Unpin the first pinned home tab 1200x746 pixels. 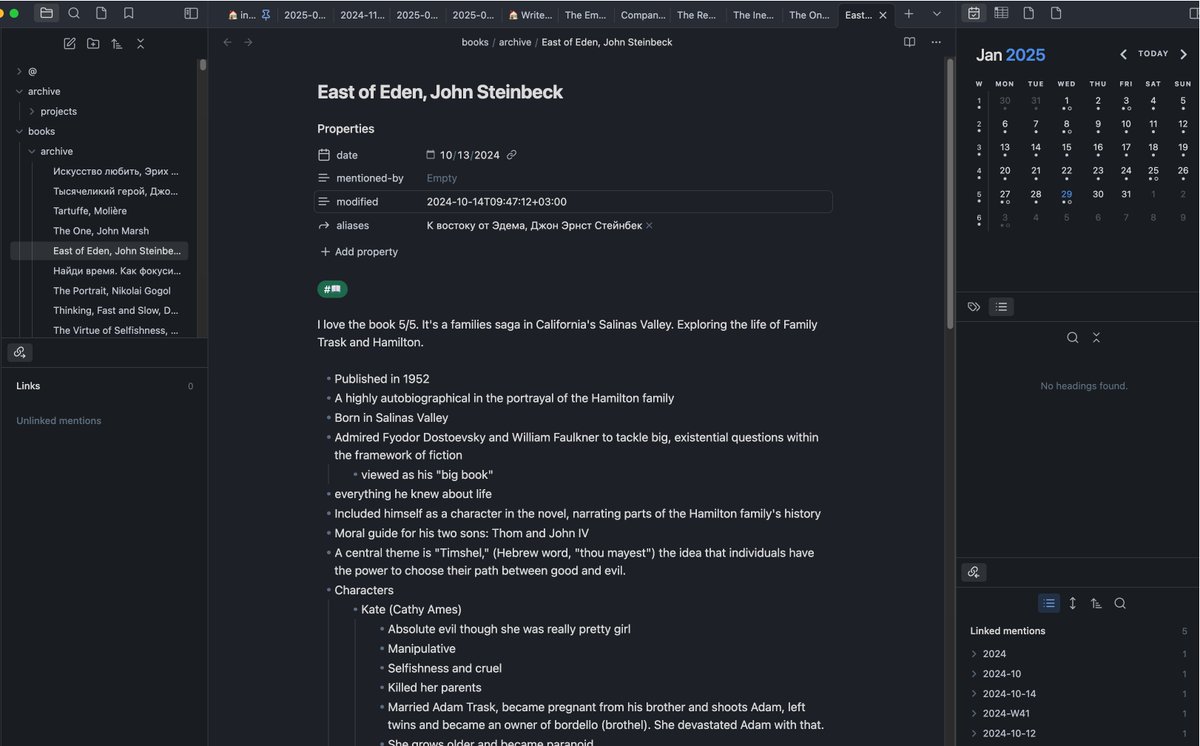265,15
